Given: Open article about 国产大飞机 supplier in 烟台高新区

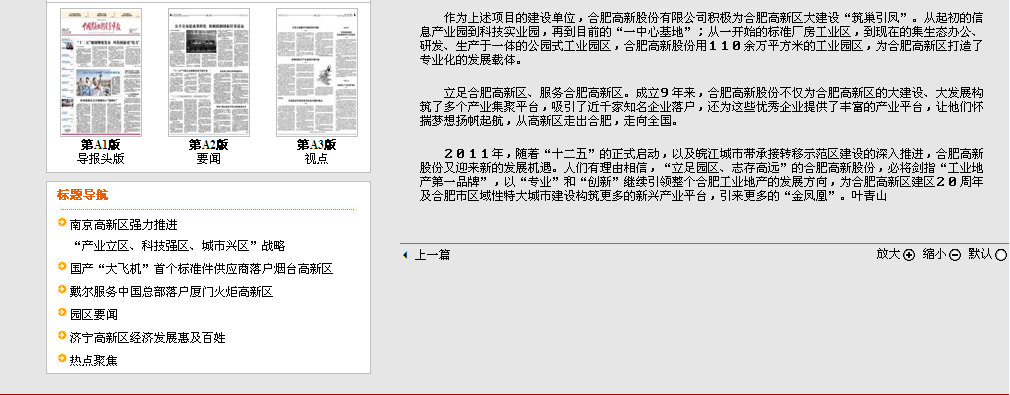Looking at the screenshot, I should click(202, 269).
